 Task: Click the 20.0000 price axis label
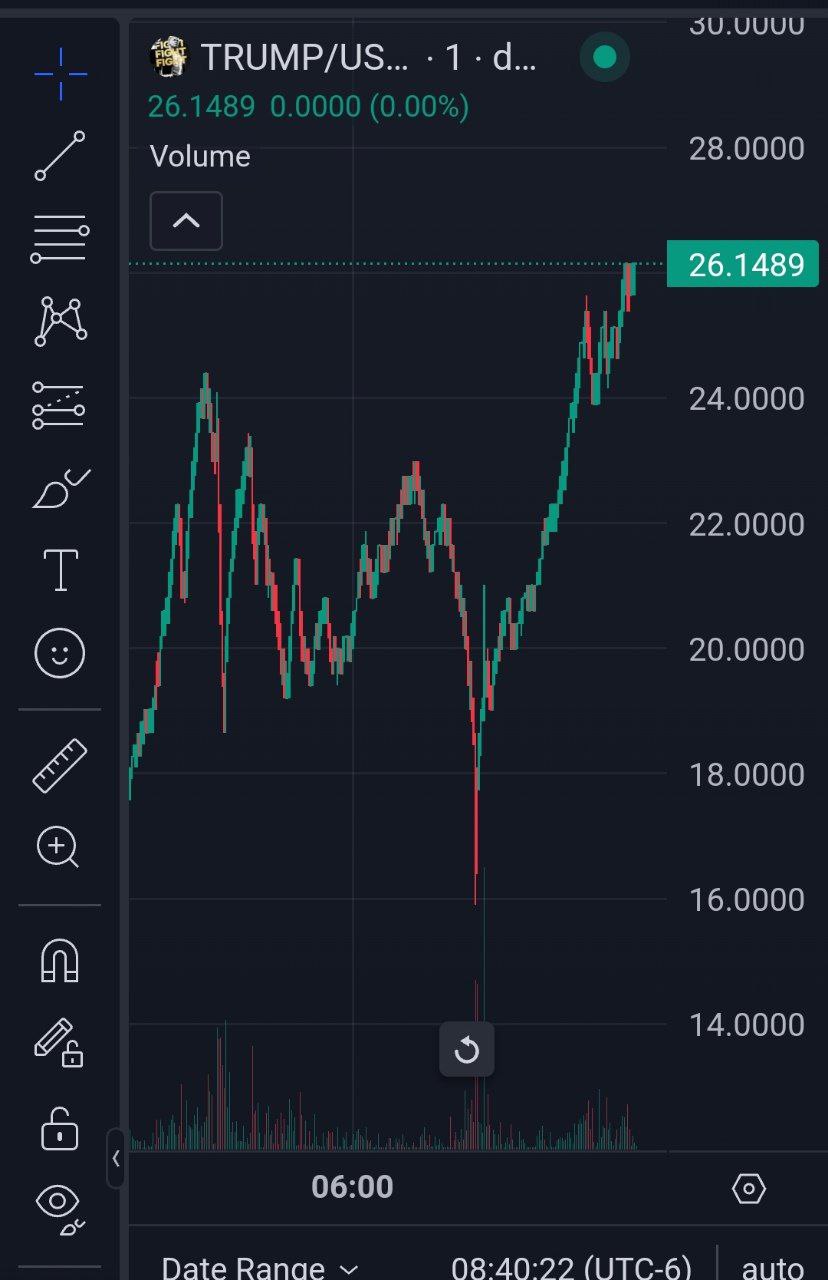click(x=746, y=649)
